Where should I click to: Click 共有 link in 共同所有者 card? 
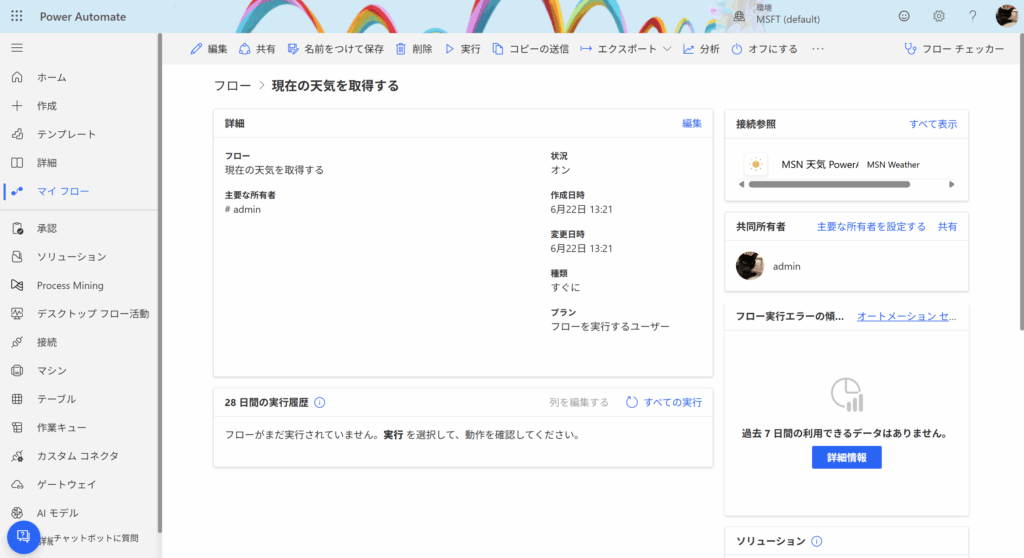[x=948, y=227]
